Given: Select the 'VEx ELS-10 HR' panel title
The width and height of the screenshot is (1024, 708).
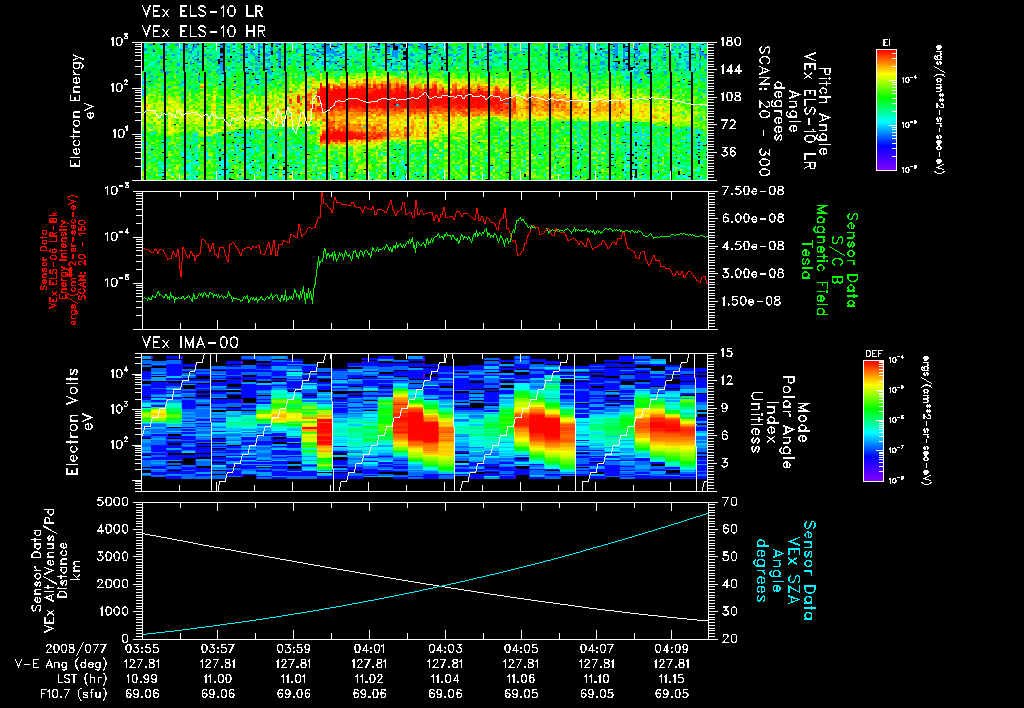Looking at the screenshot, I should point(204,31).
